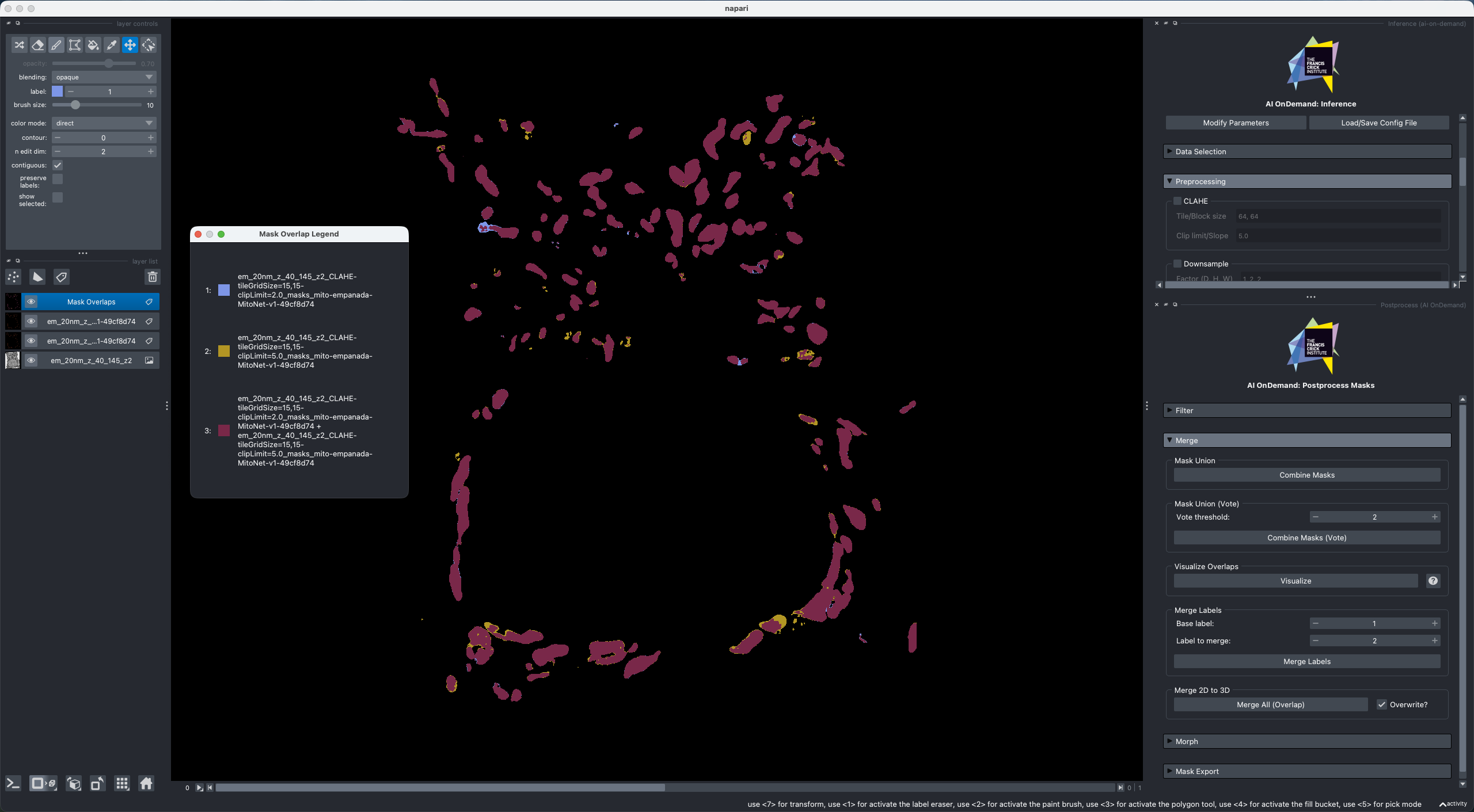This screenshot has width=1474, height=812.
Task: Open the napari console
Action: (x=13, y=783)
